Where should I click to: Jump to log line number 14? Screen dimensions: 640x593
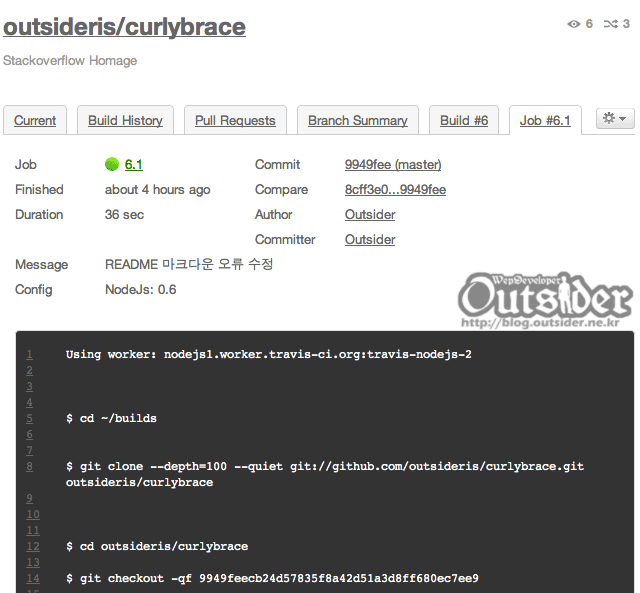33,578
